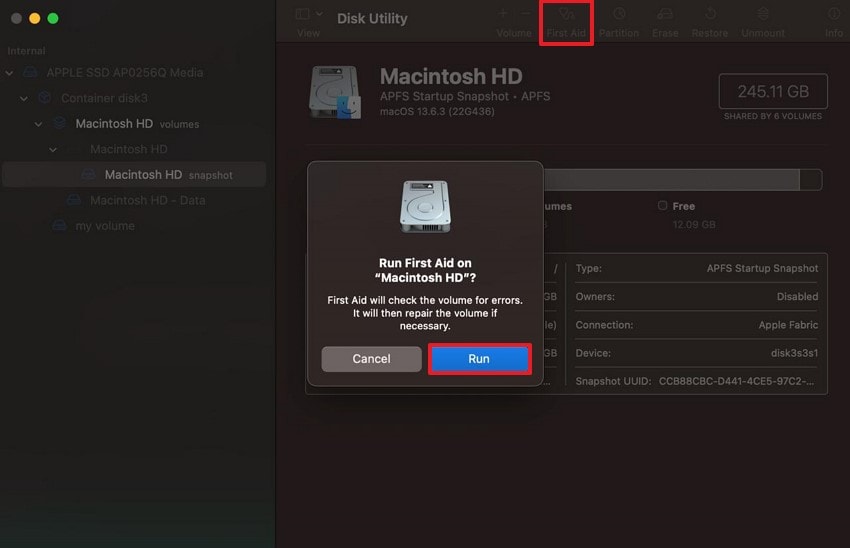Click the Owners Disabled value
Image resolution: width=850 pixels, height=548 pixels.
tap(797, 296)
